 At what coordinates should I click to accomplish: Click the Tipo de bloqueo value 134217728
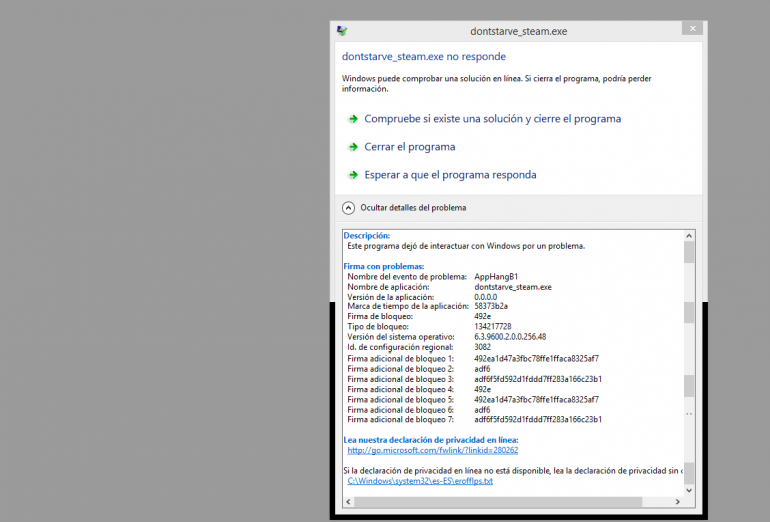point(493,327)
